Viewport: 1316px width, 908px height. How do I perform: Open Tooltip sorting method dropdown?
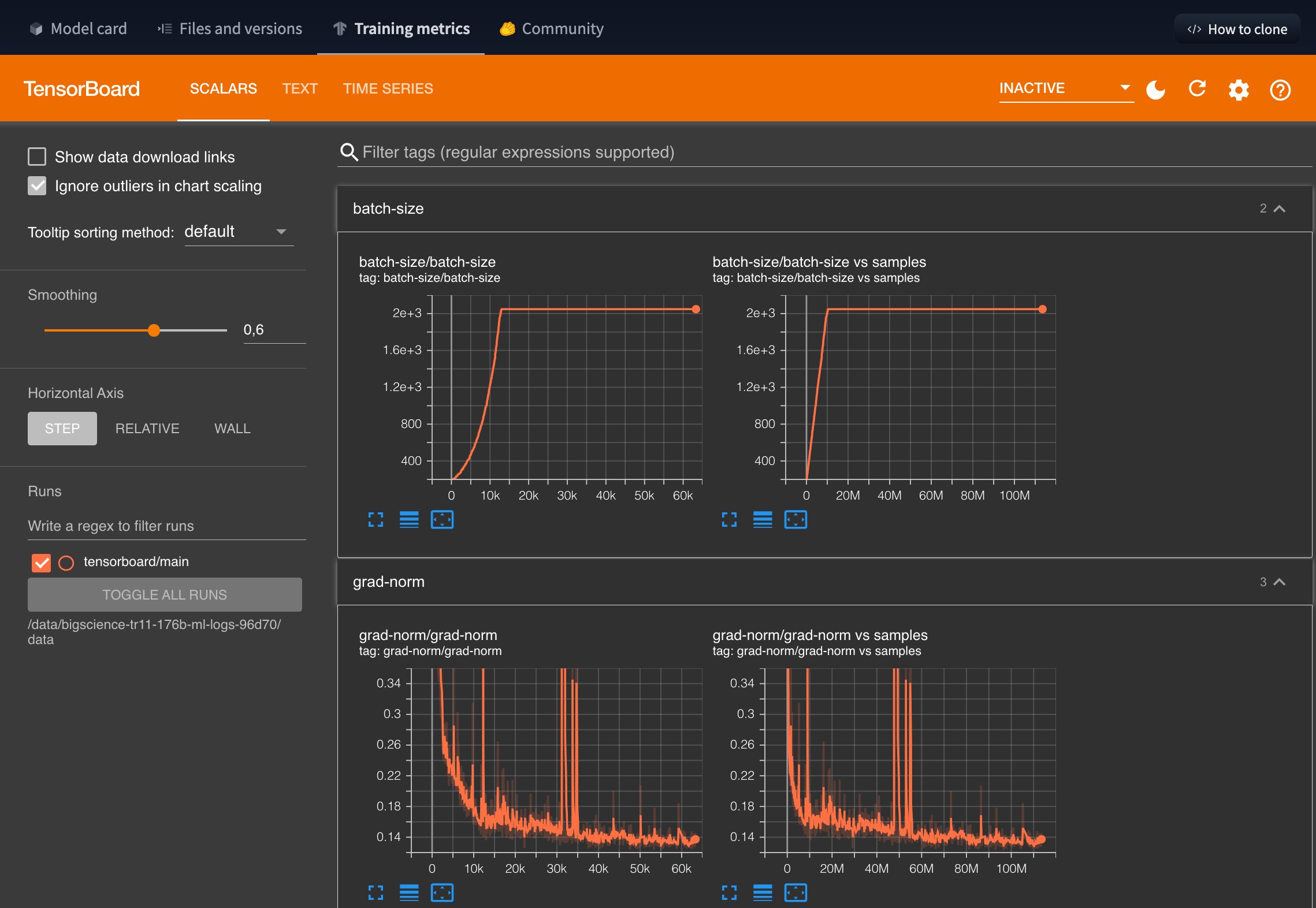pos(239,232)
